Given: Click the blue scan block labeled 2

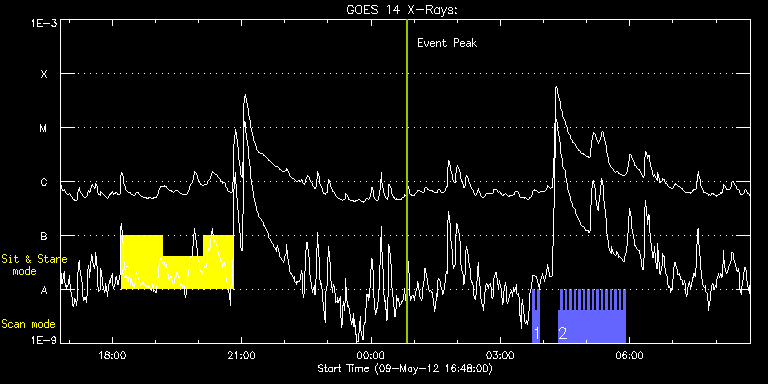Looking at the screenshot, I should pos(592,316).
